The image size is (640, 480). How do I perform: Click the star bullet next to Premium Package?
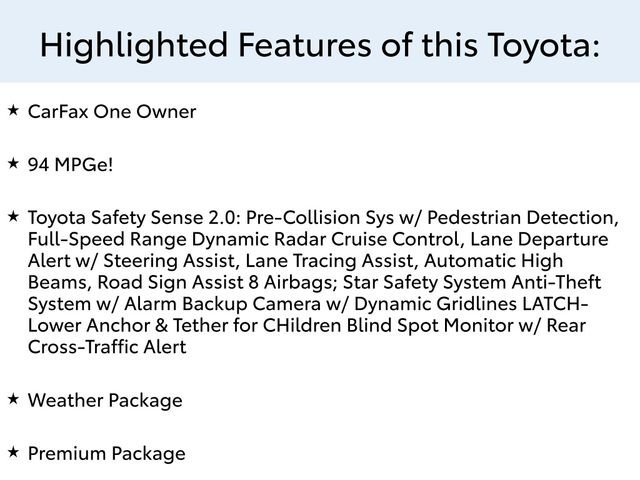pyautogui.click(x=14, y=452)
